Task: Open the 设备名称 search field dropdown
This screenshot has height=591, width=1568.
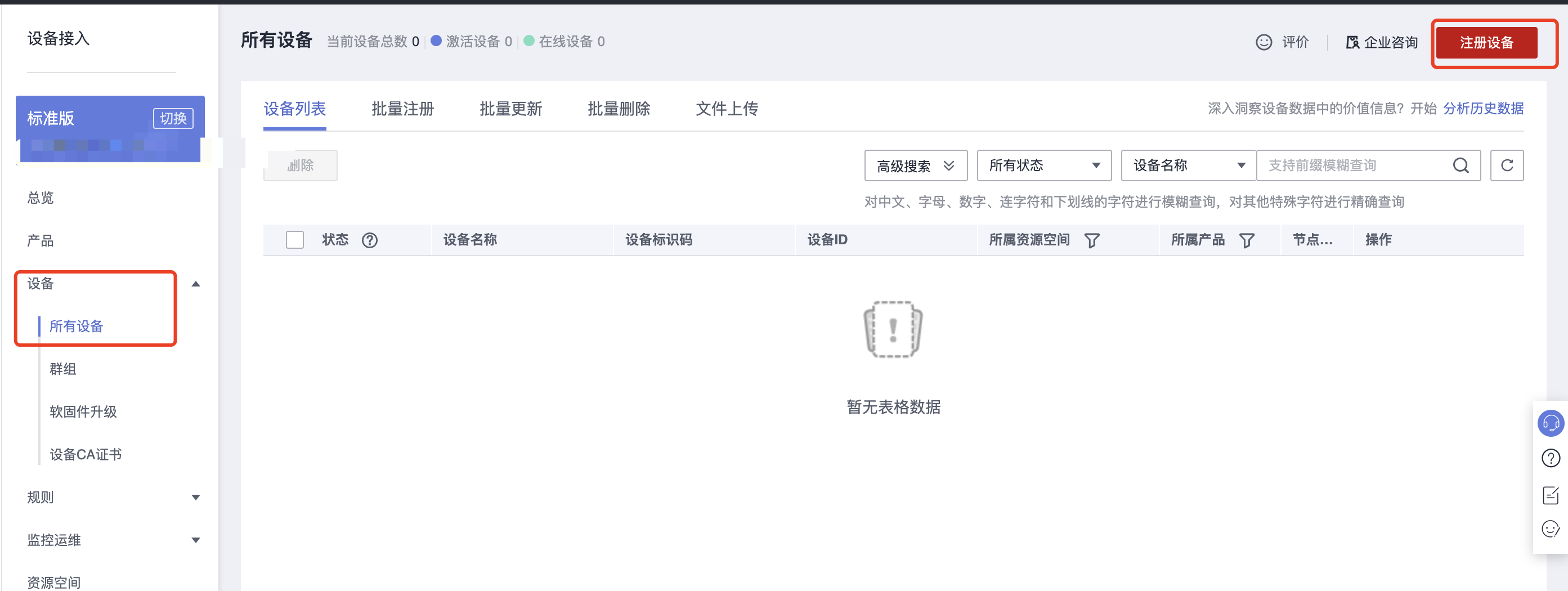Action: [x=1188, y=165]
